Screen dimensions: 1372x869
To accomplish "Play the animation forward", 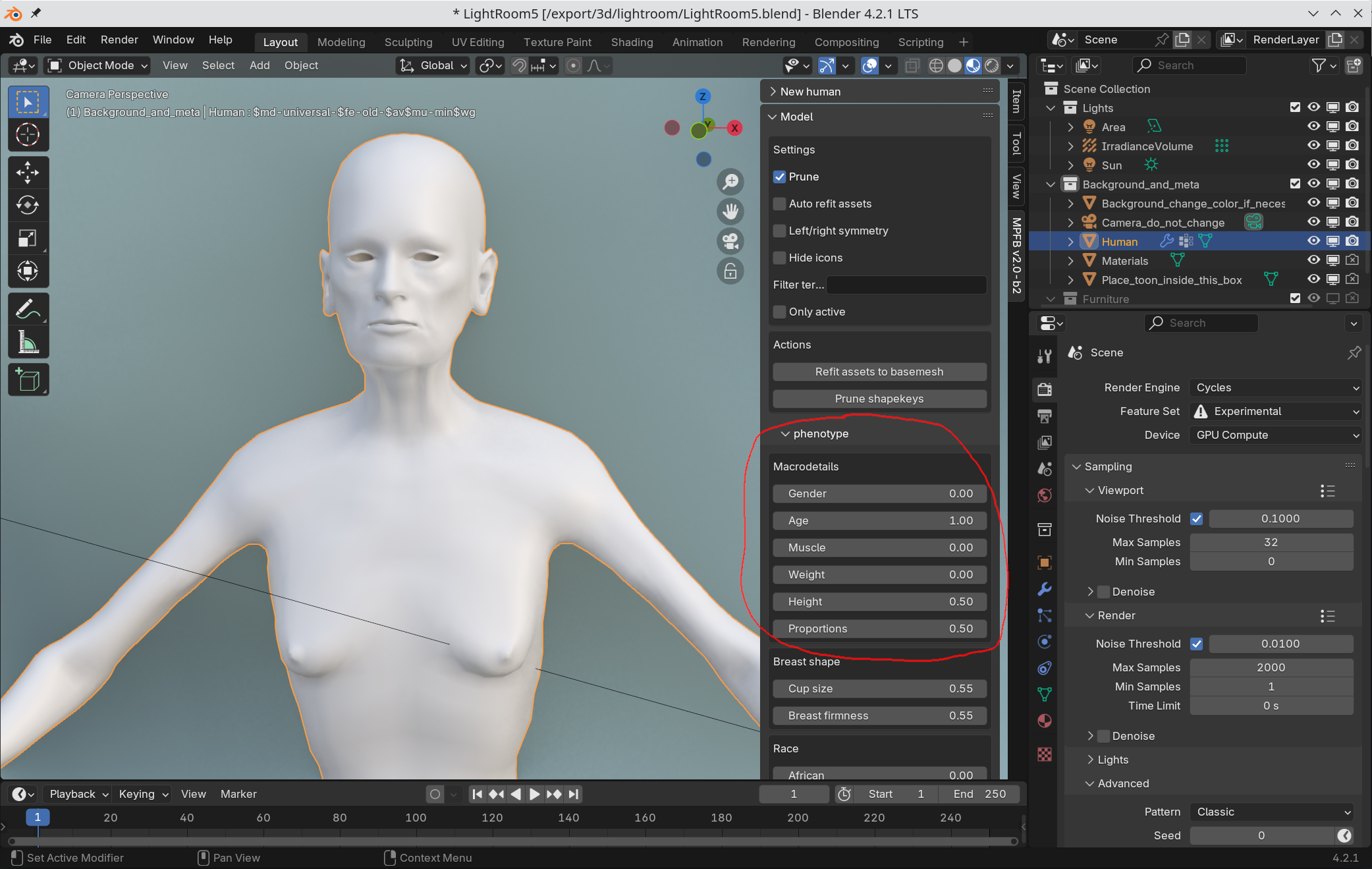I will [x=535, y=794].
